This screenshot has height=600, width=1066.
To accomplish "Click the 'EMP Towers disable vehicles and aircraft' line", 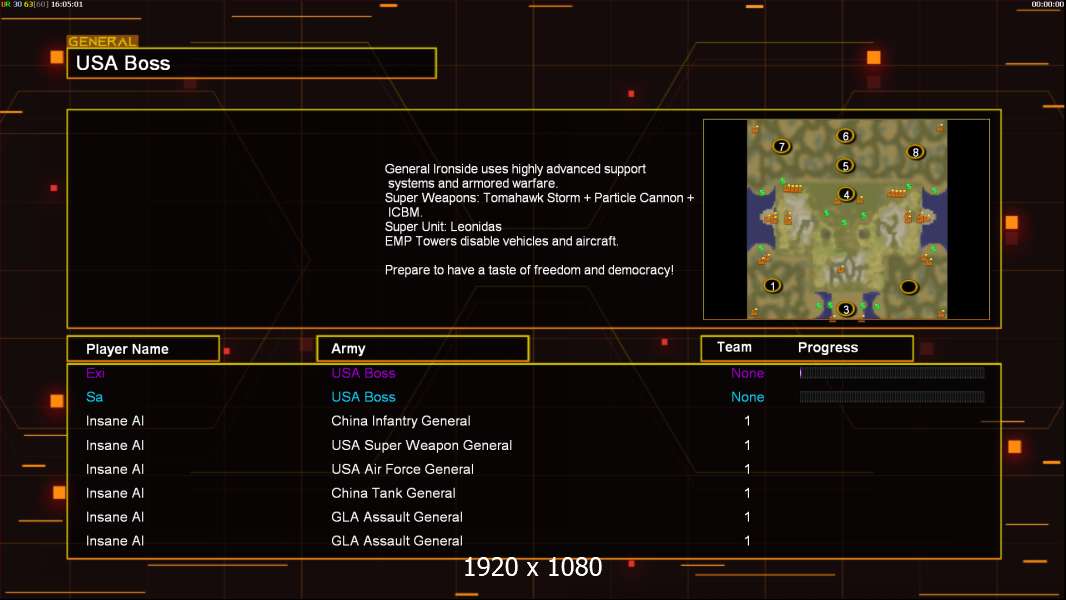I will point(502,241).
